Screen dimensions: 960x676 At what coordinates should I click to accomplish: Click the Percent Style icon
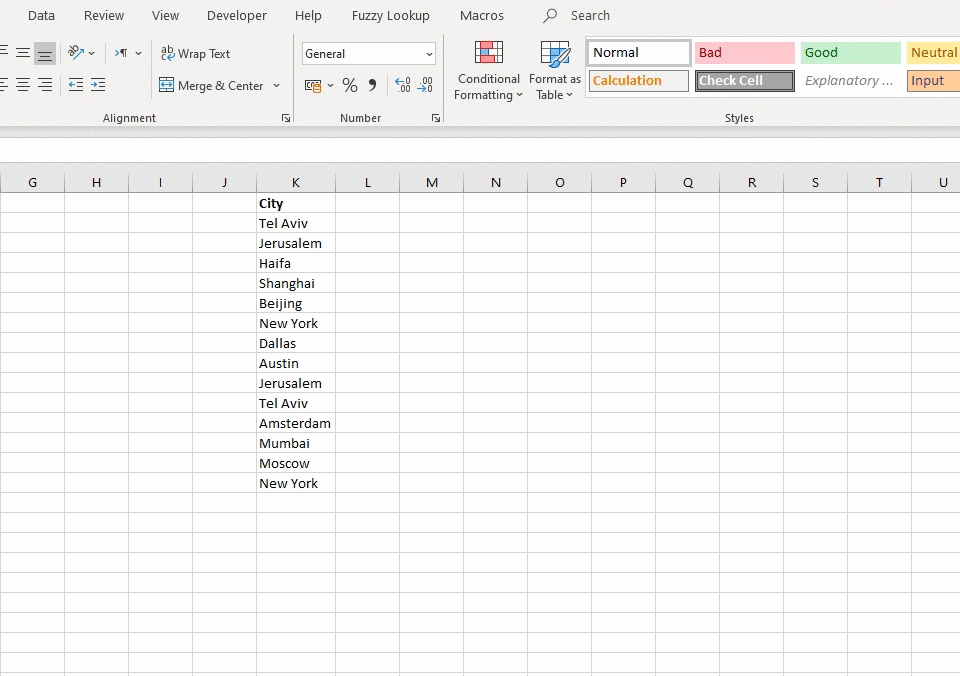pyautogui.click(x=349, y=86)
